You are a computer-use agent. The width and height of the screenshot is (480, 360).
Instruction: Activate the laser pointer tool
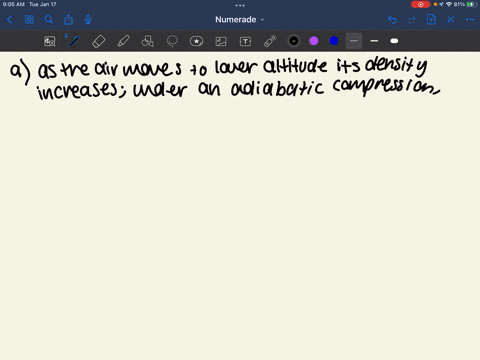point(270,41)
